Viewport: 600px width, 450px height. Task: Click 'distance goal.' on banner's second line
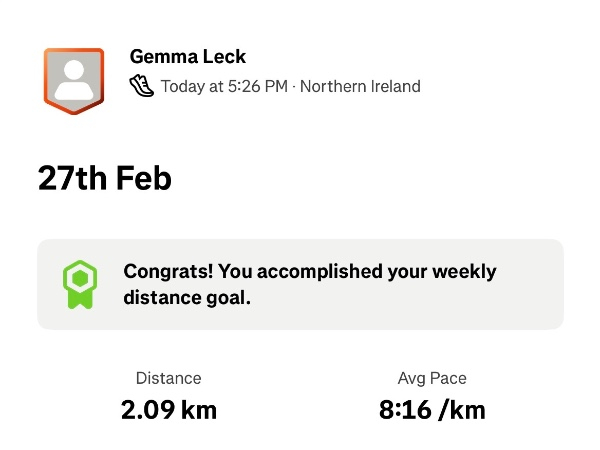[x=187, y=297]
